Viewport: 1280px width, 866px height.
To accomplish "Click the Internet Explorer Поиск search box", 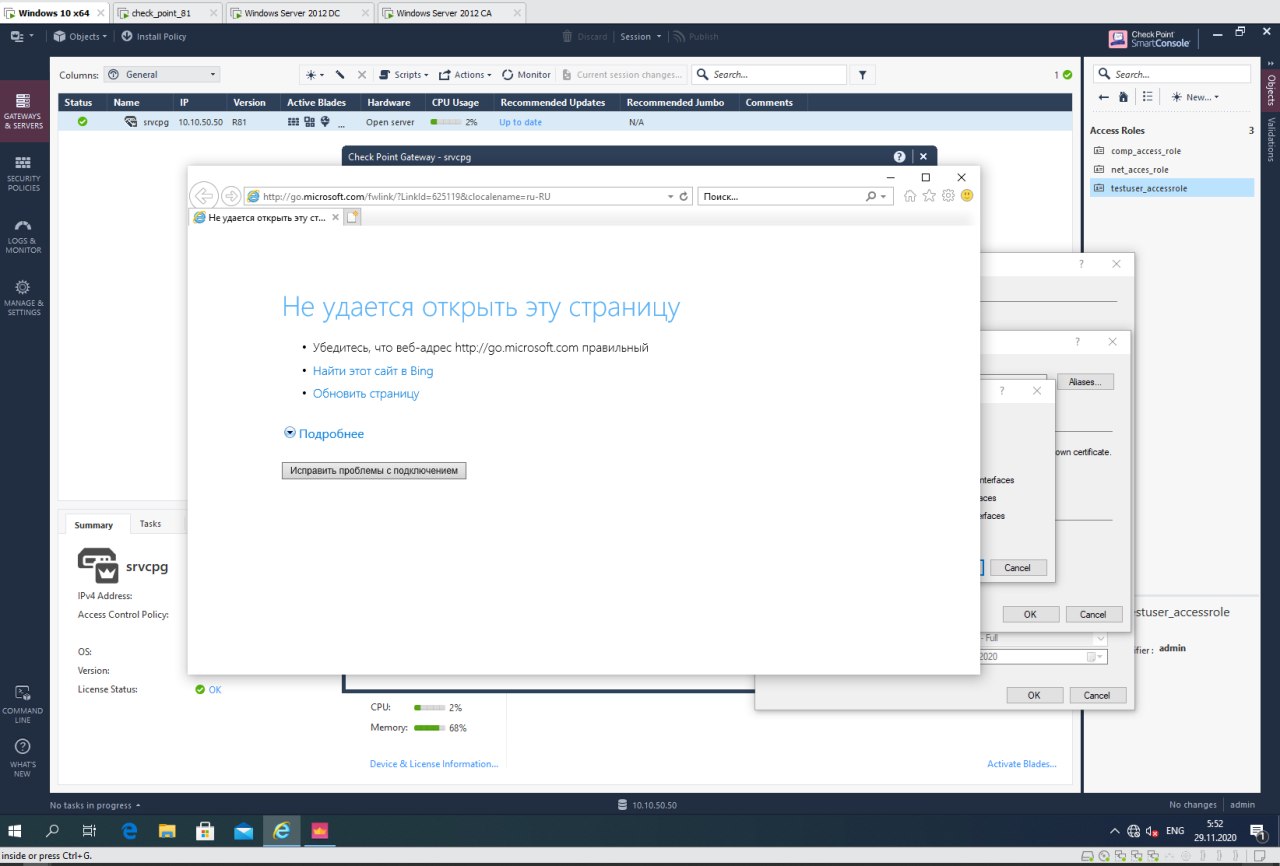I will click(795, 197).
